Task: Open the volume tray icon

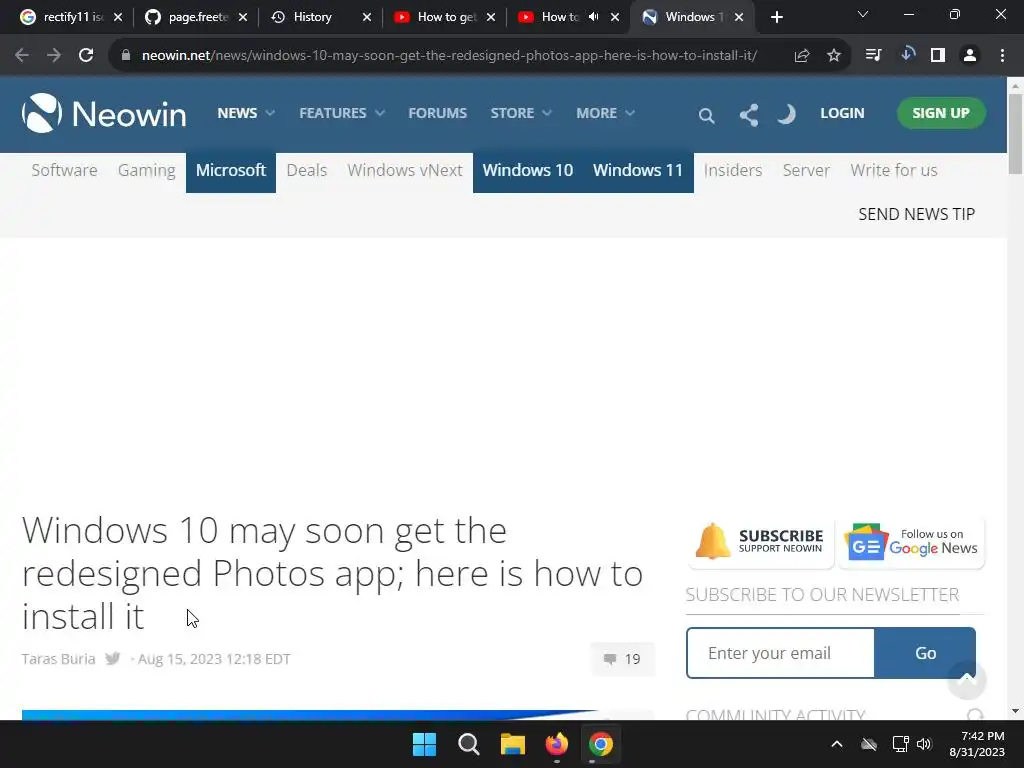Action: (924, 744)
